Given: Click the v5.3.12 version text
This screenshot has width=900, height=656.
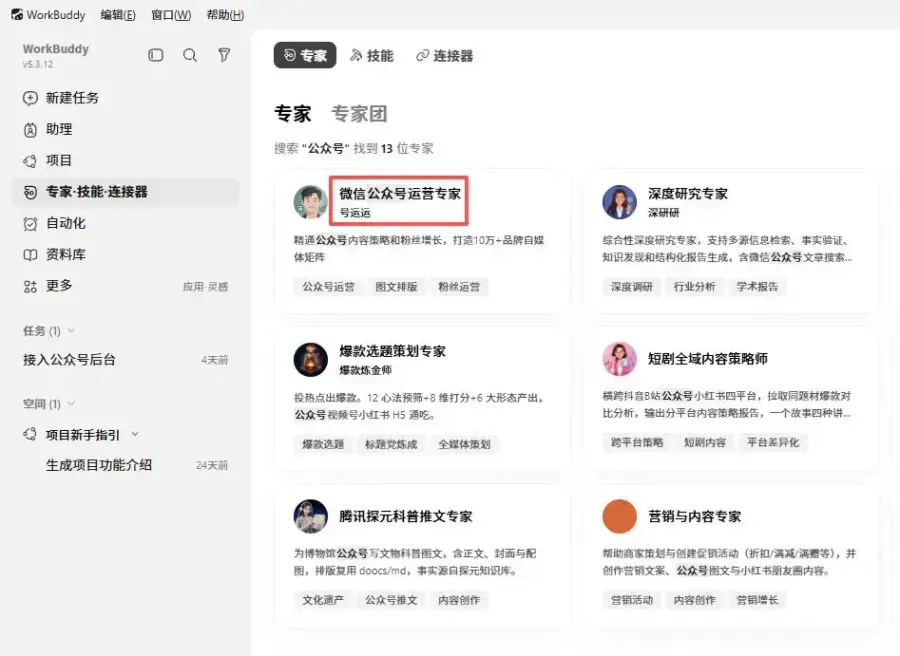Looking at the screenshot, I should coord(38,64).
